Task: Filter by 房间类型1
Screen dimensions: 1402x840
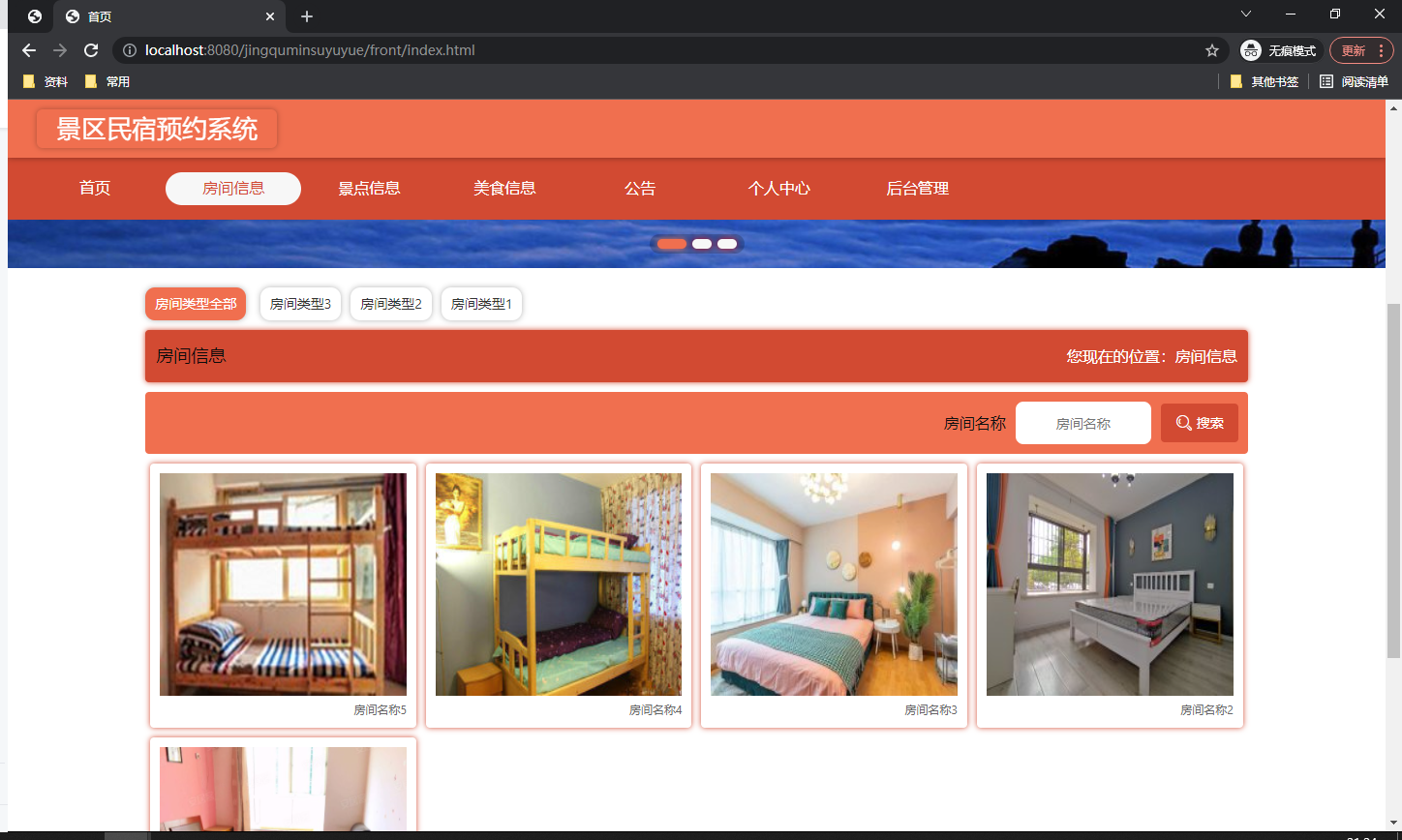Action: [481, 304]
